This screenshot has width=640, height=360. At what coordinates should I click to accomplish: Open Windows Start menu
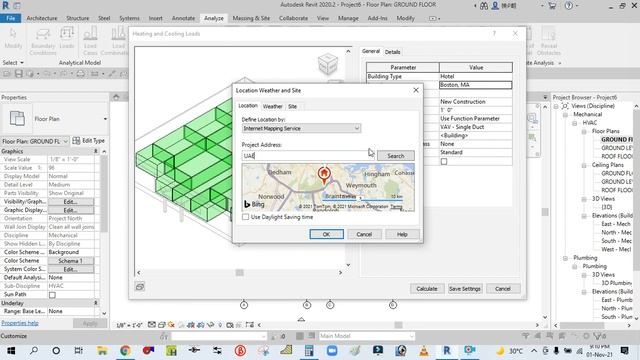(x=11, y=351)
